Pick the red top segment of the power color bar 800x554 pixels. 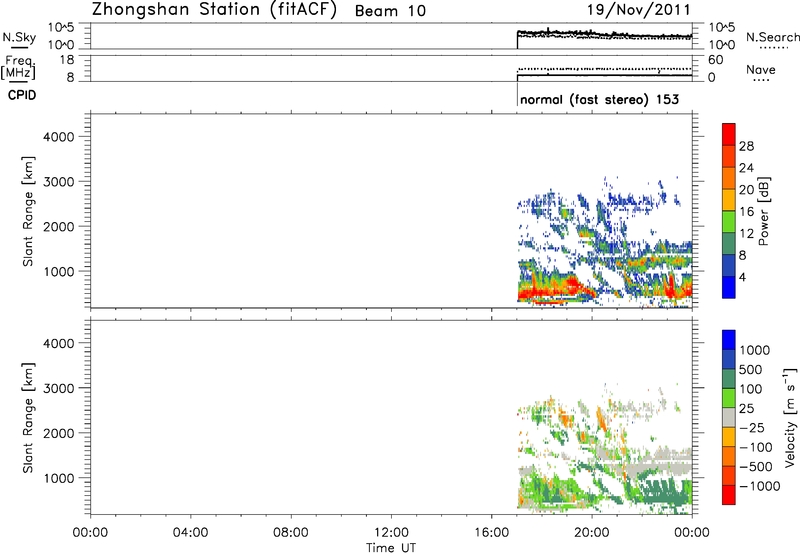(729, 135)
